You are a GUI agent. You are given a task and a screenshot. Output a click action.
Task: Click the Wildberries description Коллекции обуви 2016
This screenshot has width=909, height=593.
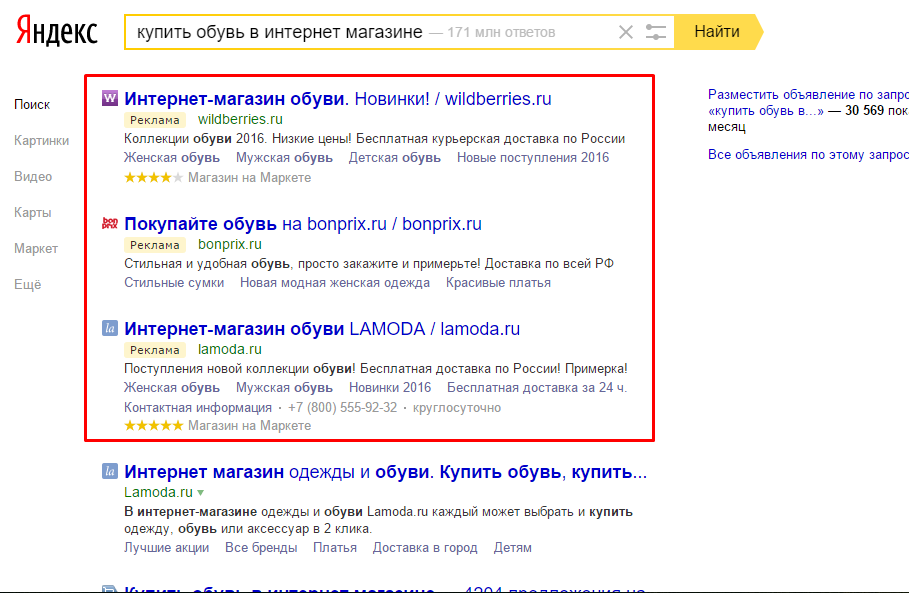(x=374, y=139)
